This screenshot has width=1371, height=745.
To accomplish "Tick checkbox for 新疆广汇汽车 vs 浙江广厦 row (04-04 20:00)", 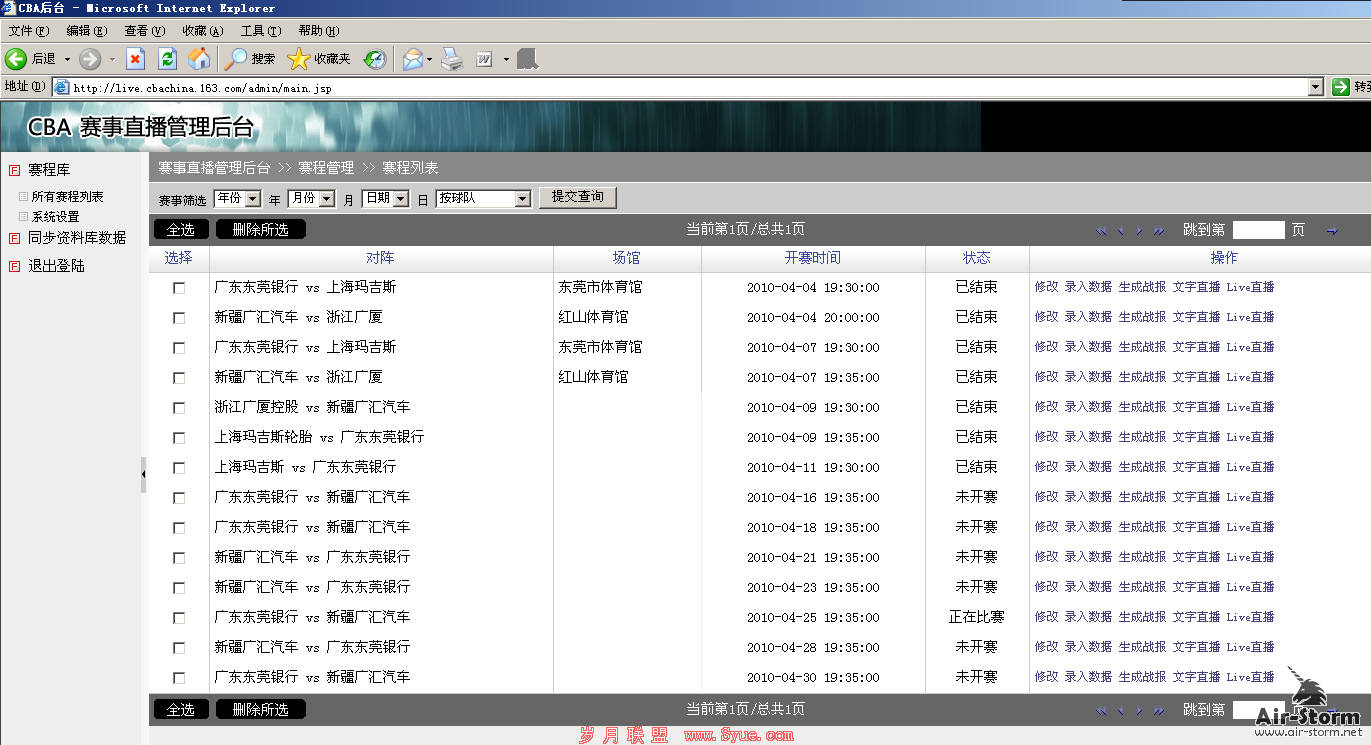I will 179,318.
